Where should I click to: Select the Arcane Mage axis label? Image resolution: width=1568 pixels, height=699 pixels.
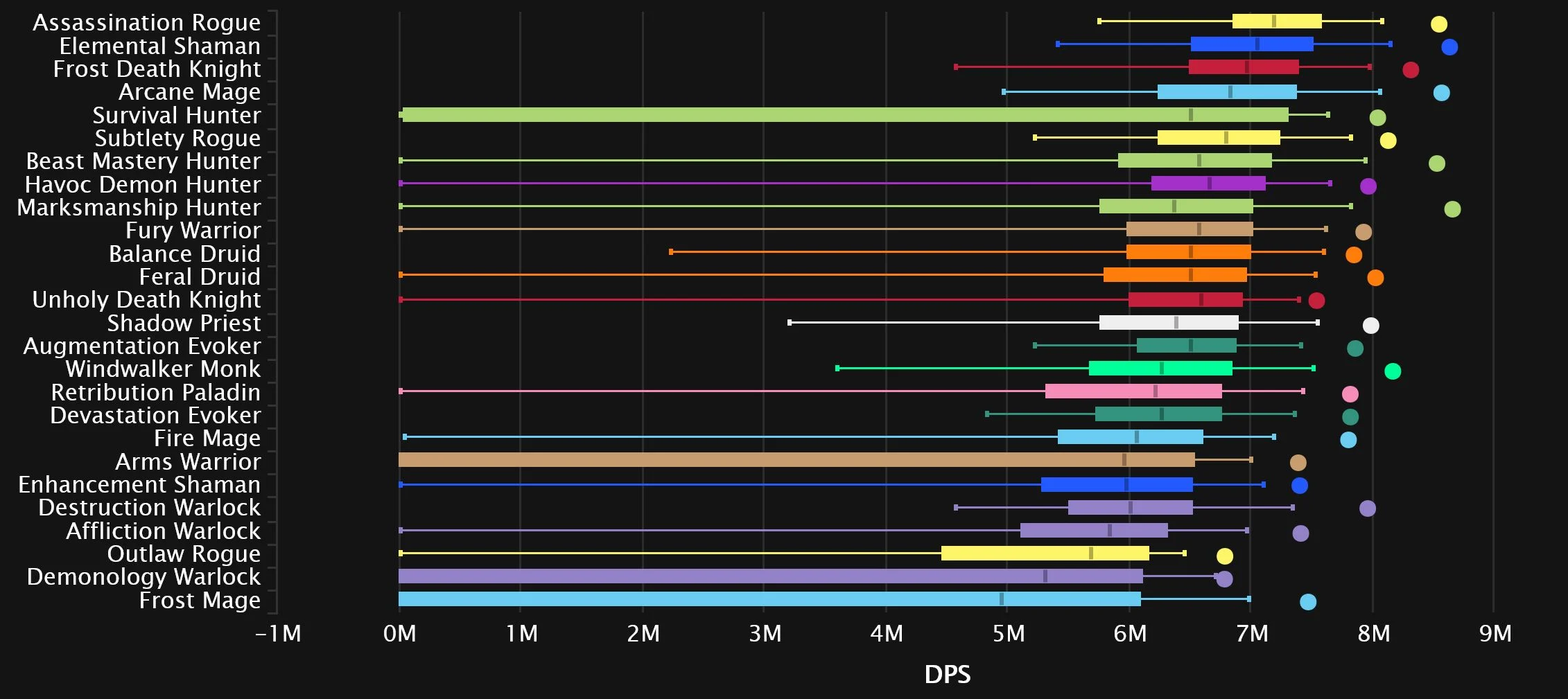[189, 92]
